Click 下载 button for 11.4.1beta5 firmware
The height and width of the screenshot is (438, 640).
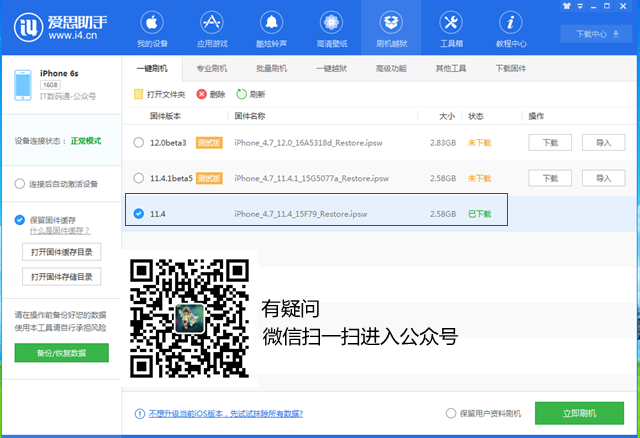pyautogui.click(x=550, y=178)
